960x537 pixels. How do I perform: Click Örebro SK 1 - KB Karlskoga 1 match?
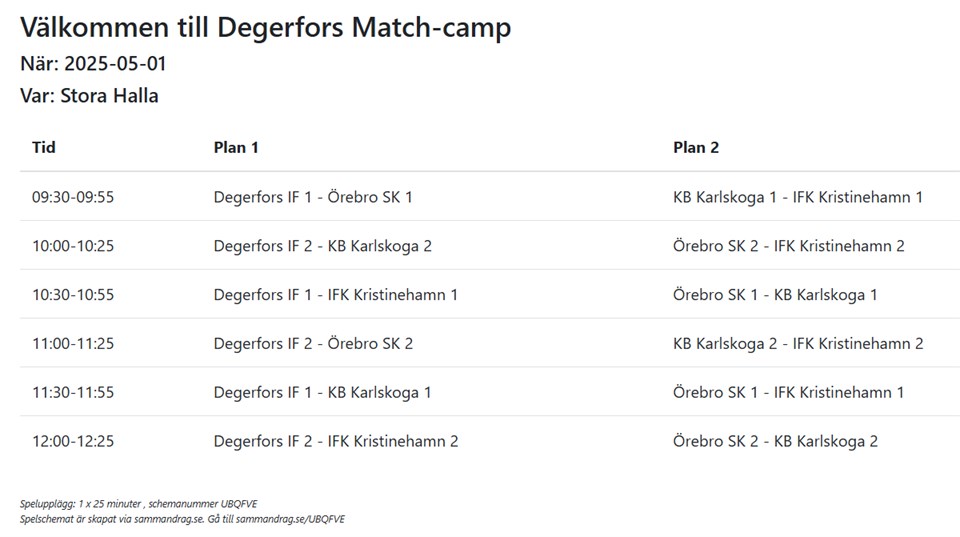[x=775, y=295]
